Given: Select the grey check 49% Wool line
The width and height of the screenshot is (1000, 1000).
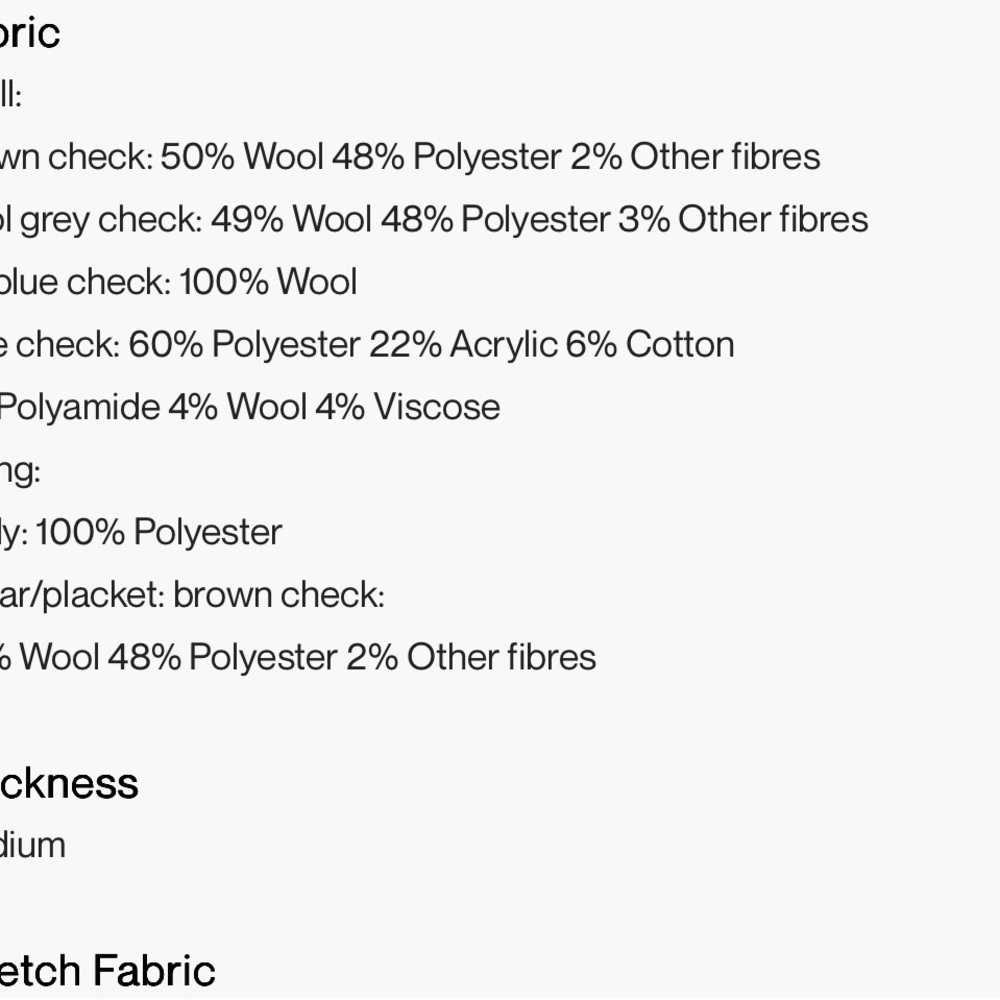Looking at the screenshot, I should tap(434, 220).
